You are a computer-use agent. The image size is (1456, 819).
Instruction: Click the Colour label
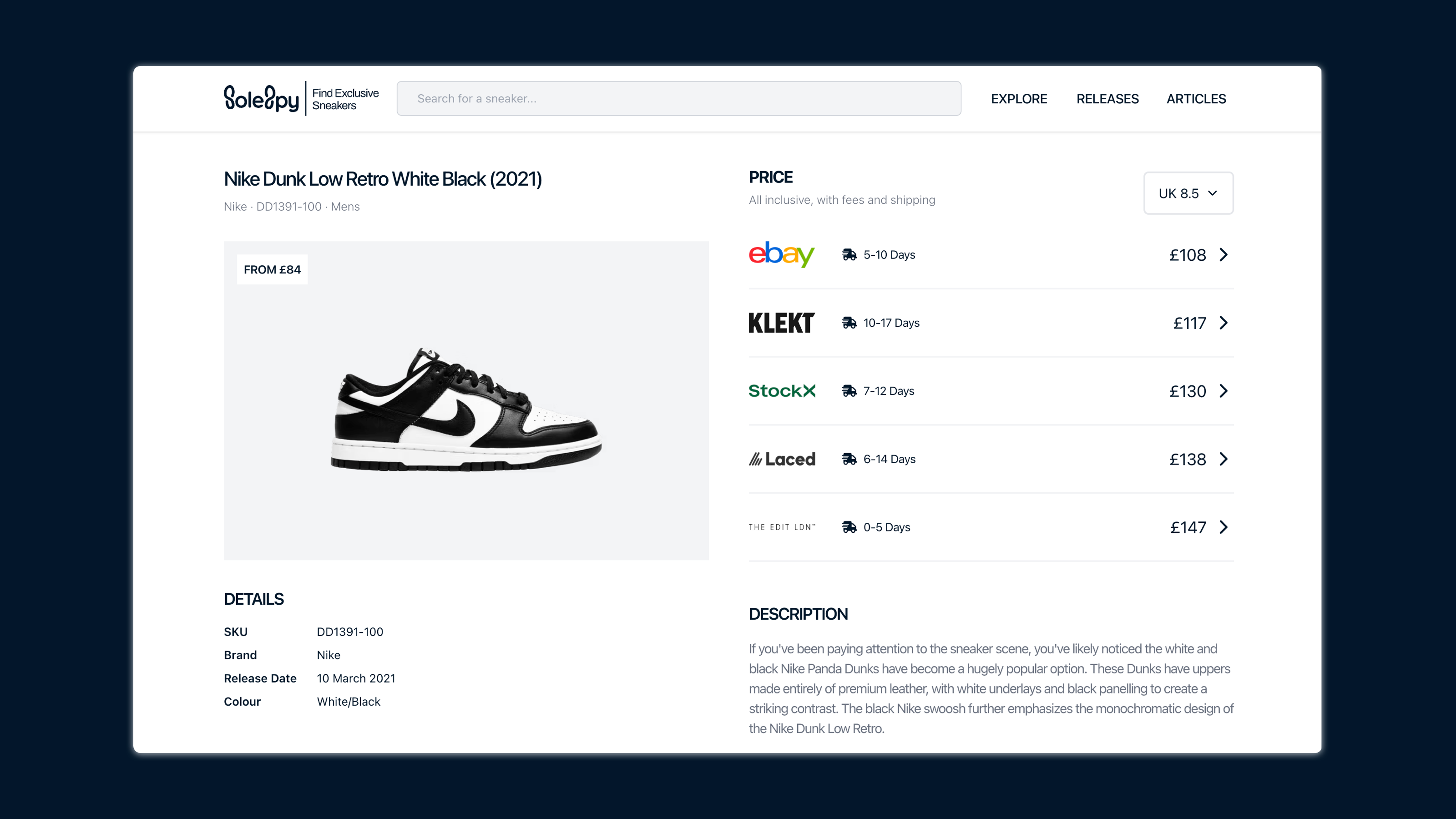pos(242,702)
